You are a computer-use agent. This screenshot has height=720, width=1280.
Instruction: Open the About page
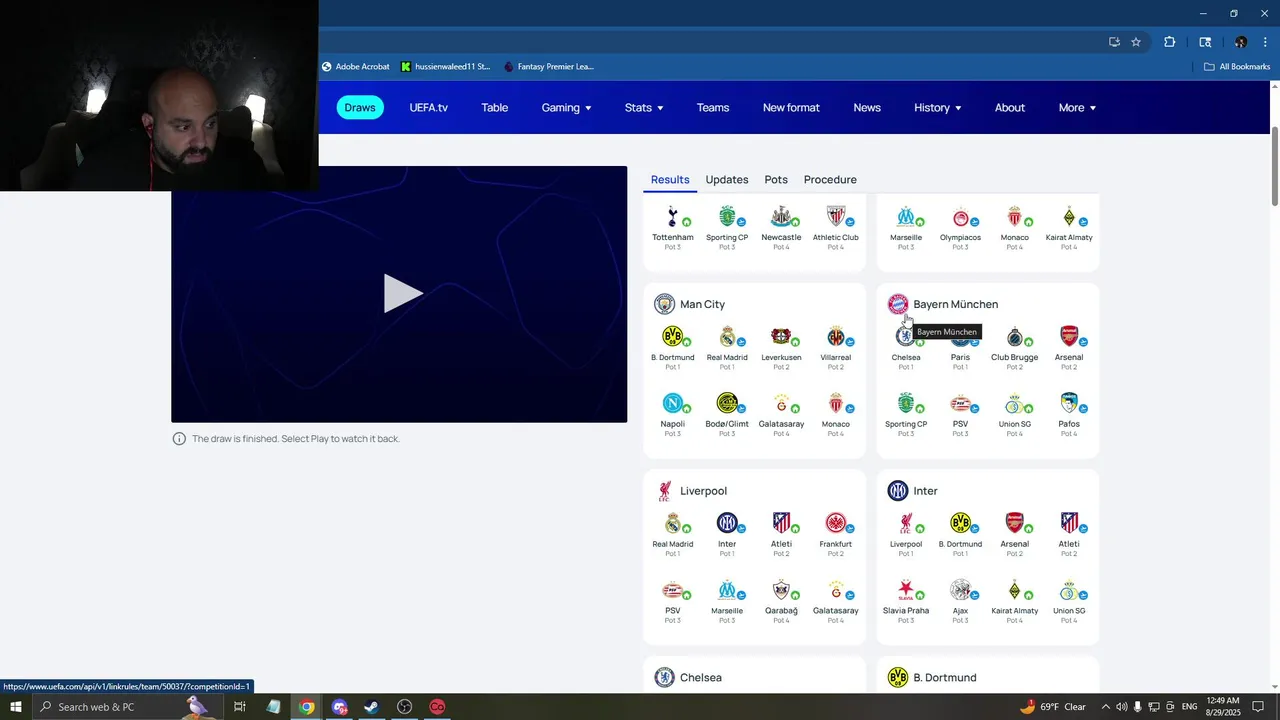[x=1010, y=108]
